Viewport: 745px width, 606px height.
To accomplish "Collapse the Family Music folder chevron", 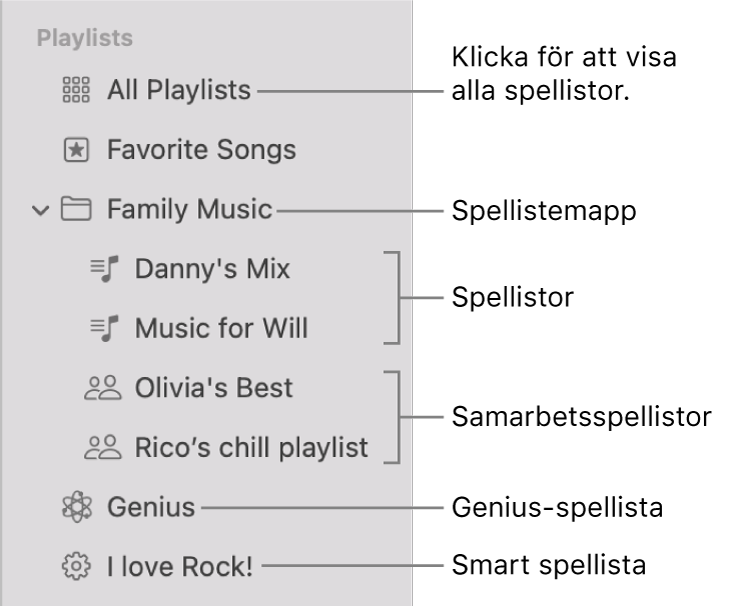I will coord(39,211).
